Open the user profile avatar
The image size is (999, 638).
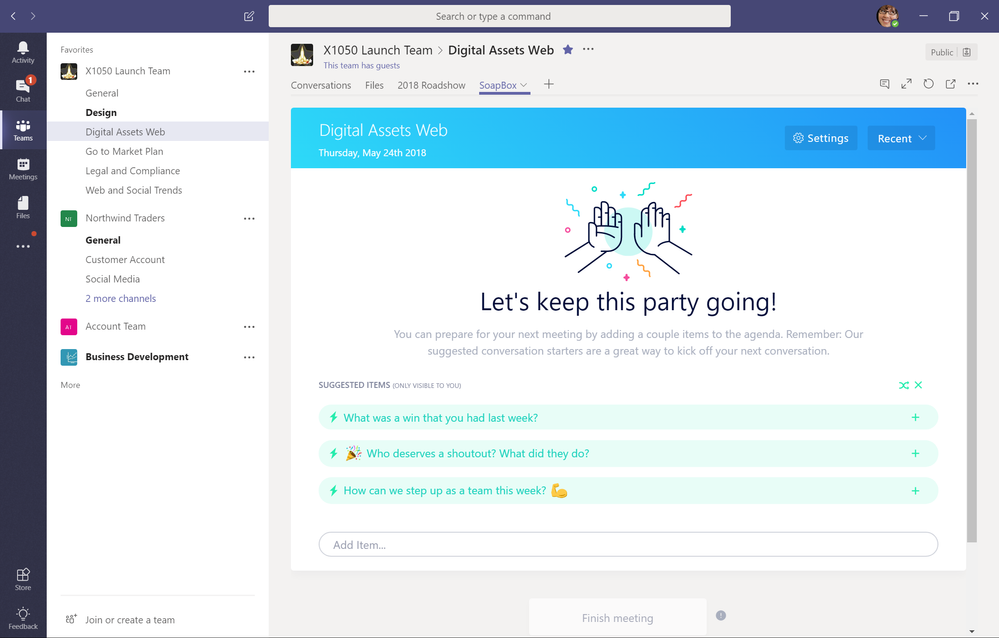[888, 16]
